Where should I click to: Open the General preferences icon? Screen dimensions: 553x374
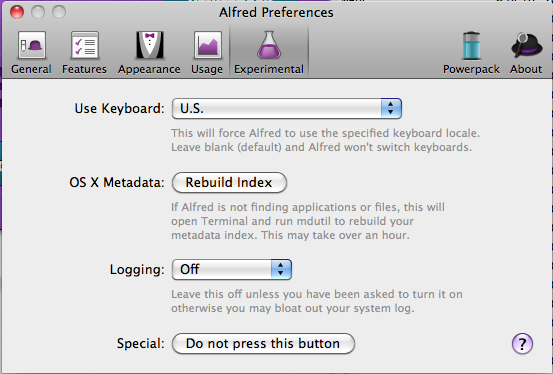(x=31, y=45)
